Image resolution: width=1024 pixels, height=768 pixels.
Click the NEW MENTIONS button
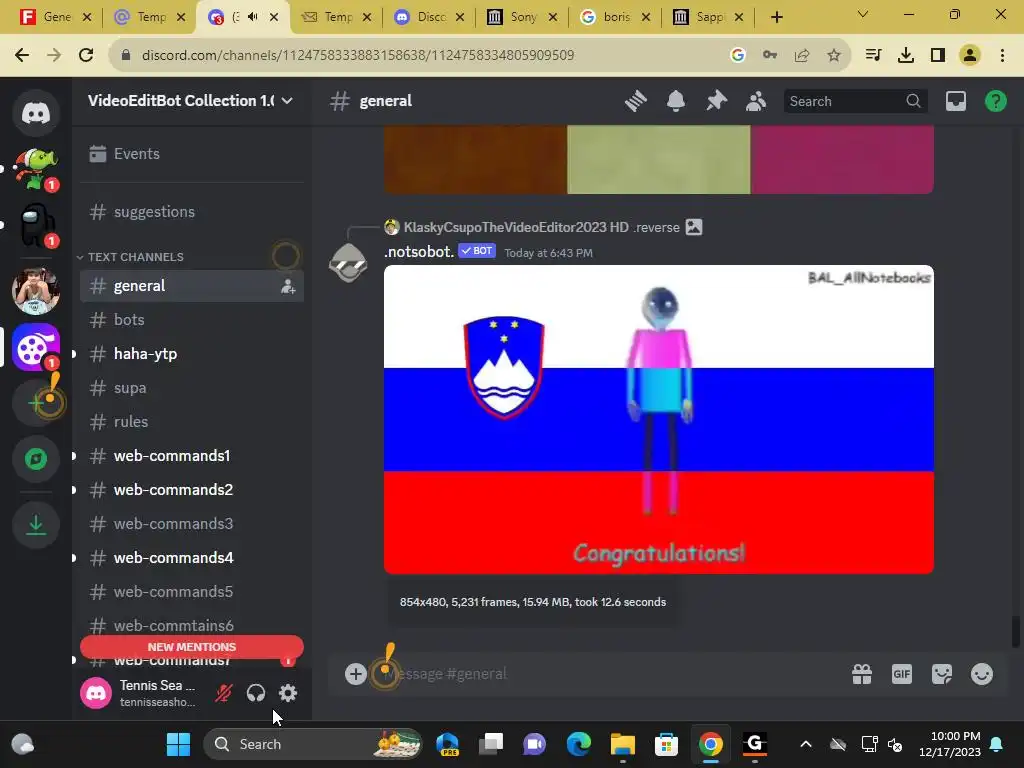(x=191, y=647)
